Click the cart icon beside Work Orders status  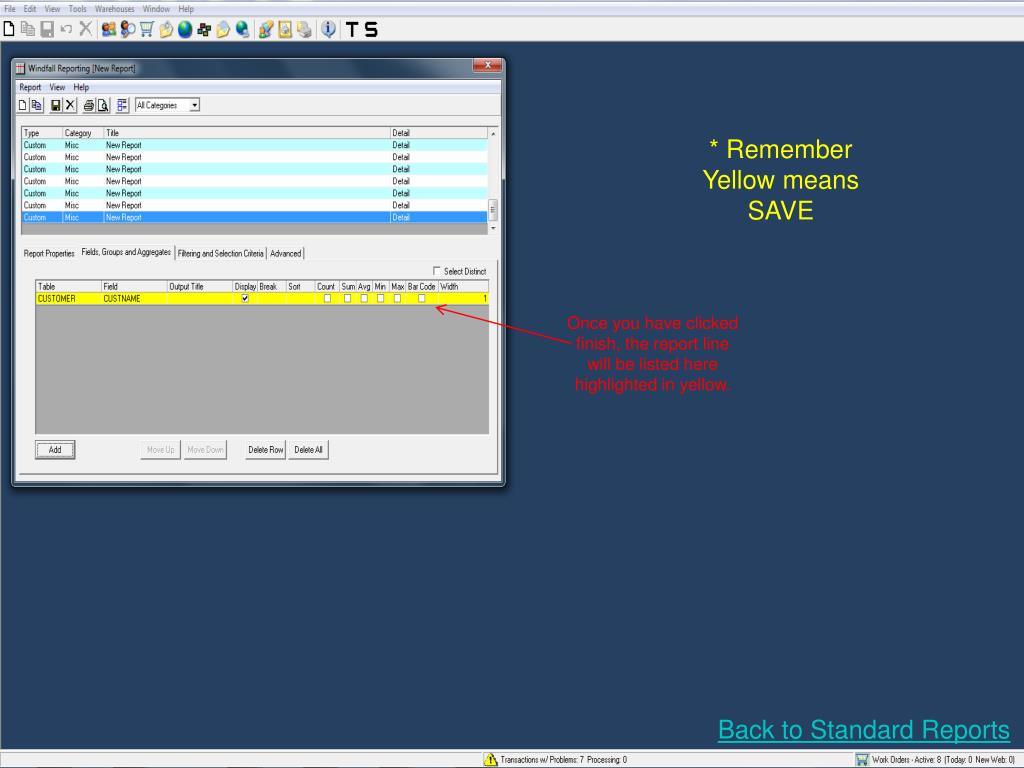862,759
